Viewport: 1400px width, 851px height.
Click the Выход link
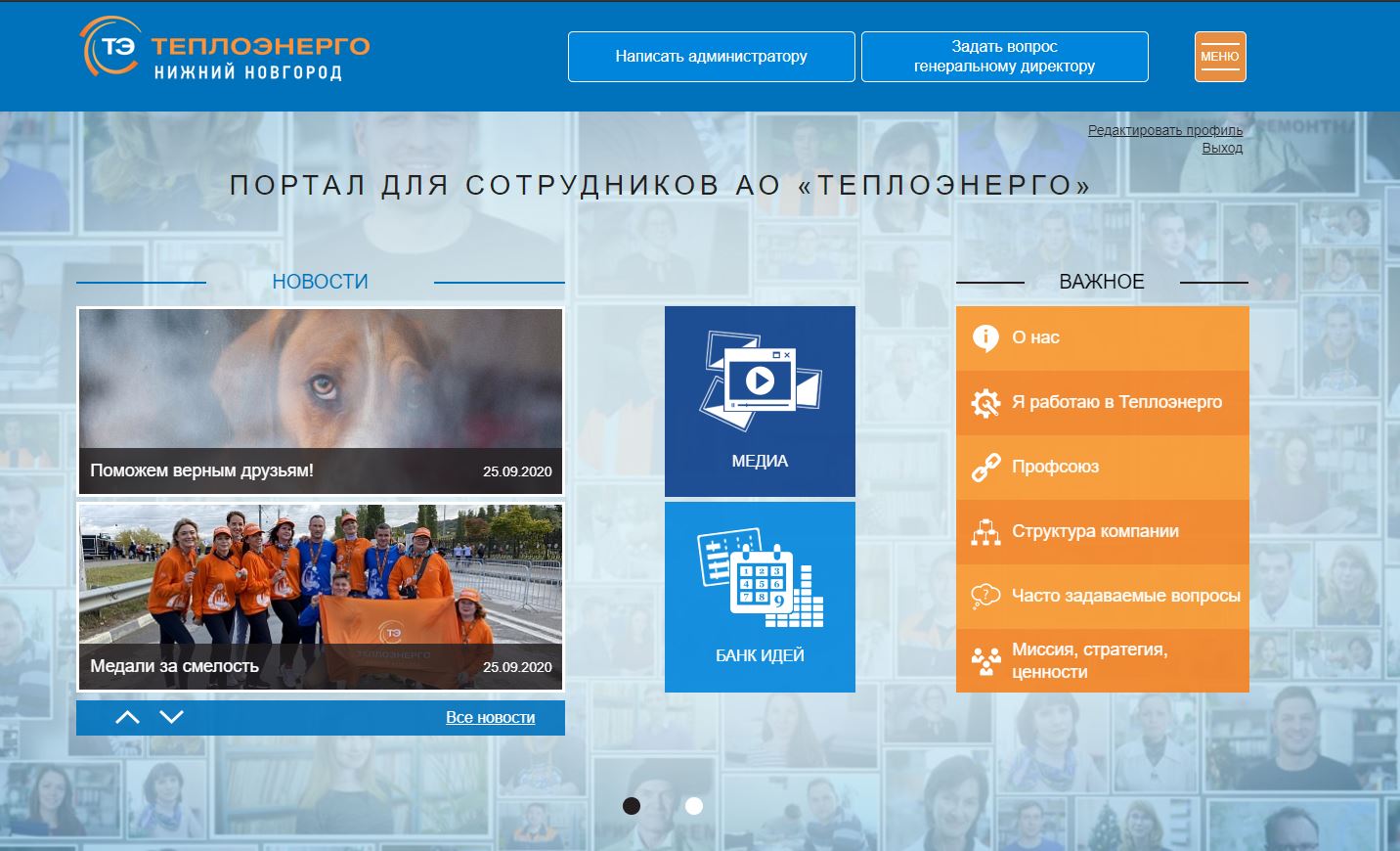click(x=1222, y=148)
